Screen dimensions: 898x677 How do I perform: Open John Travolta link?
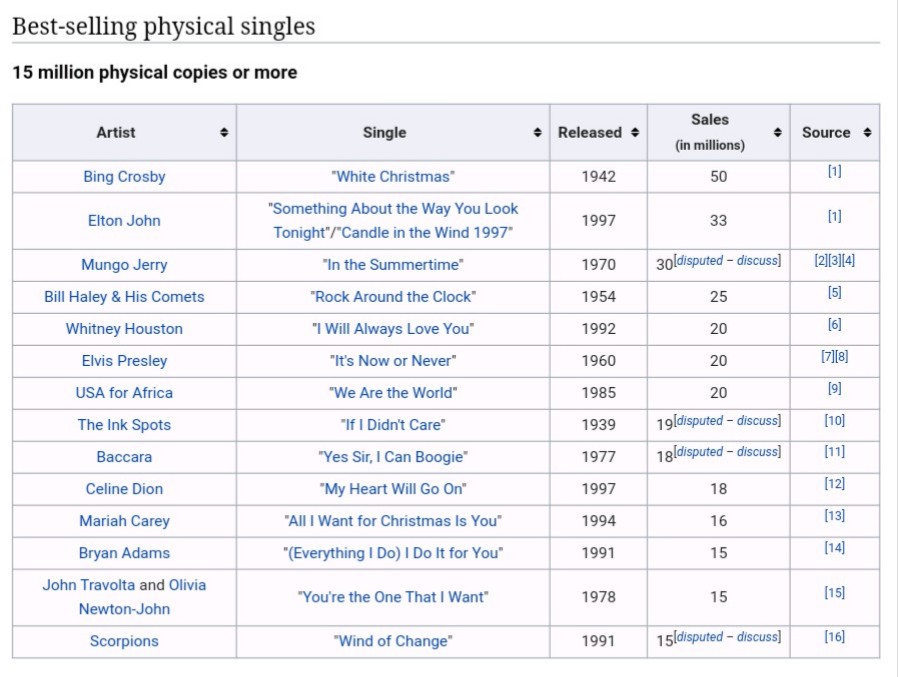[x=89, y=585]
